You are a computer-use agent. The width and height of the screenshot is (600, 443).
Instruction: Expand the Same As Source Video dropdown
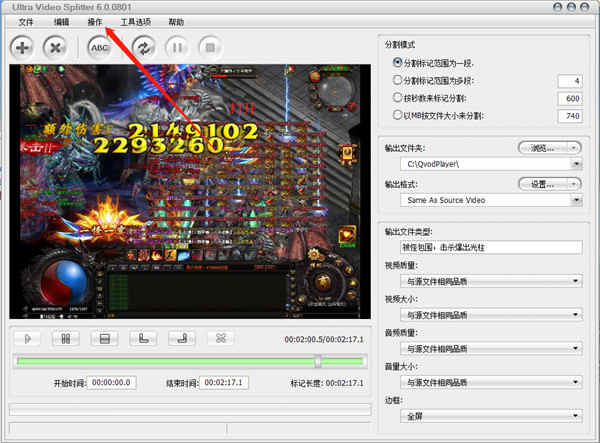[576, 200]
